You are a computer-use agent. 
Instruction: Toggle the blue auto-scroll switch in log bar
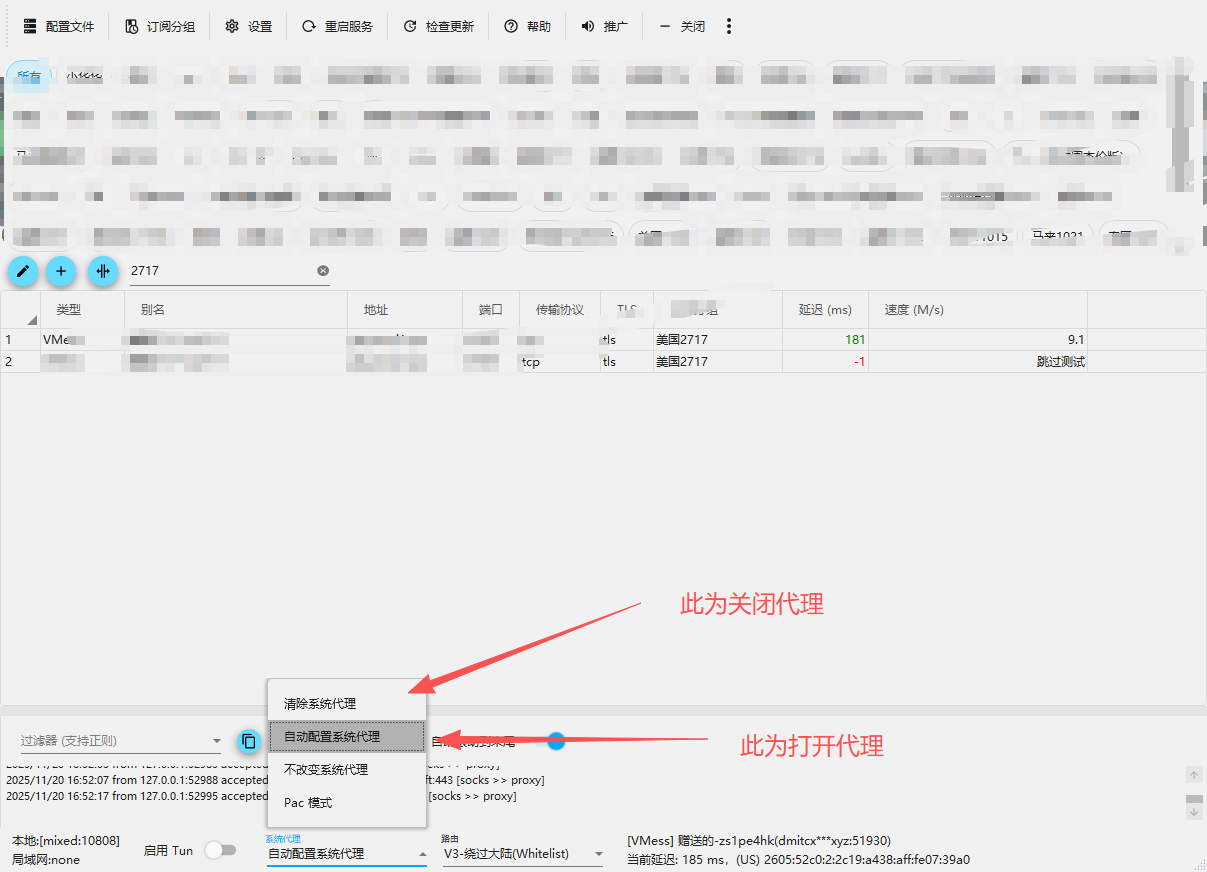coord(553,741)
